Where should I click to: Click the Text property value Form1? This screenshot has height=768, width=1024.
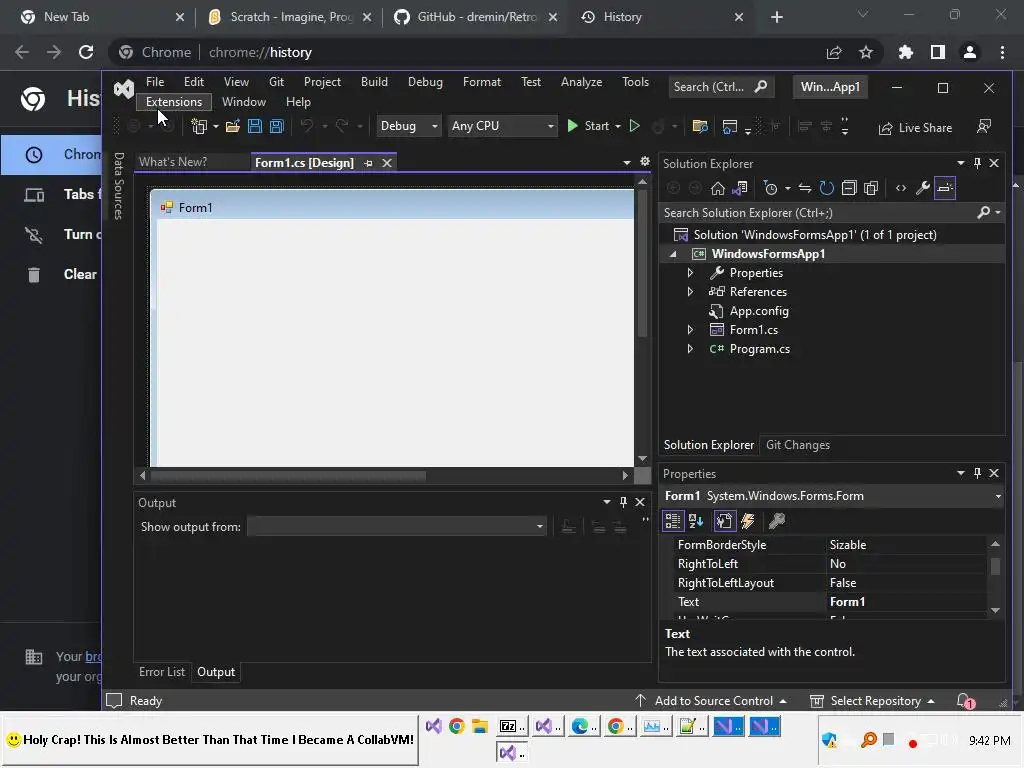click(906, 602)
